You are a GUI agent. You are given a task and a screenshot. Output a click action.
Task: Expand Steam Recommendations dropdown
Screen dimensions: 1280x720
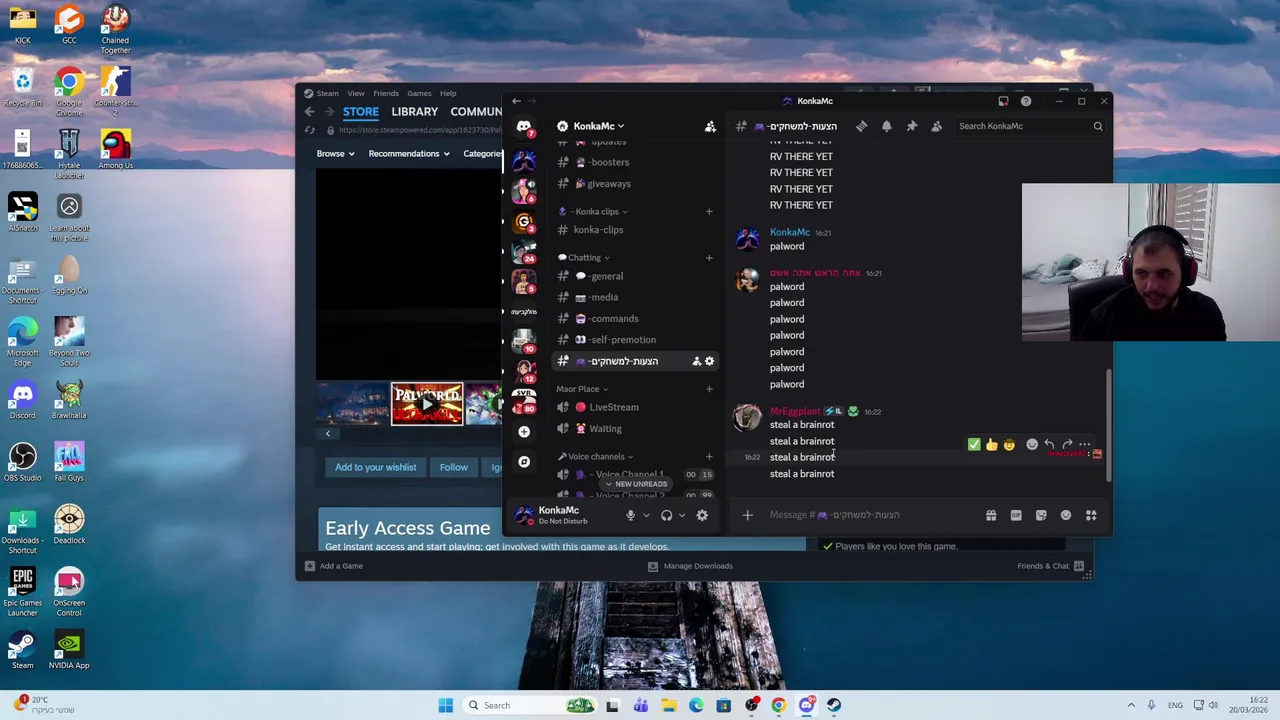tap(408, 154)
